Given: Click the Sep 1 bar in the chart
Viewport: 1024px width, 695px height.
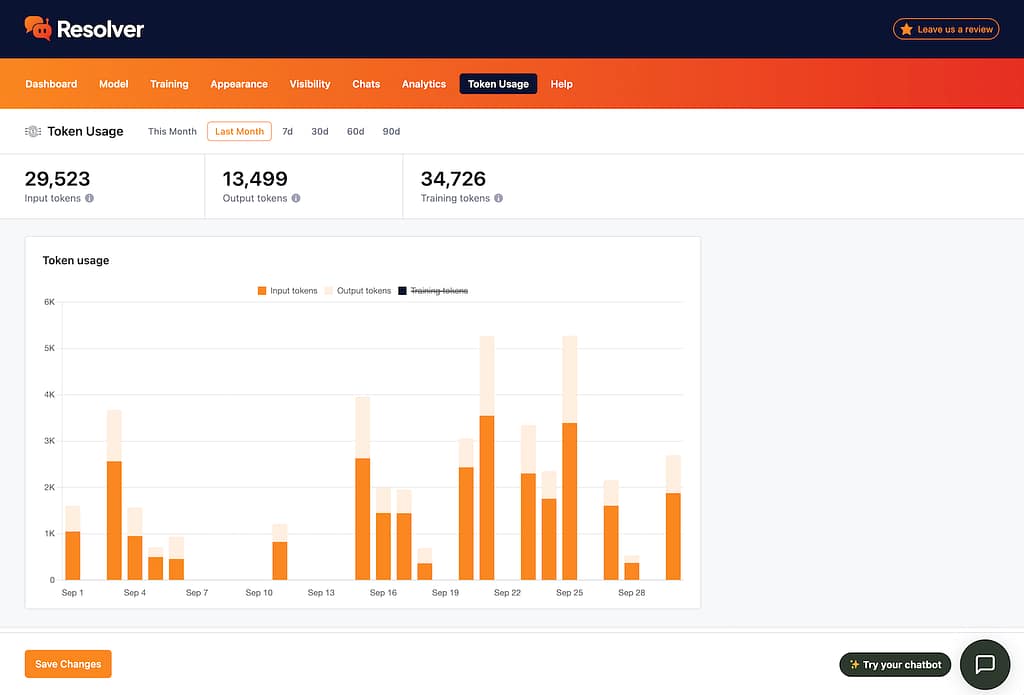Looking at the screenshot, I should 72,543.
